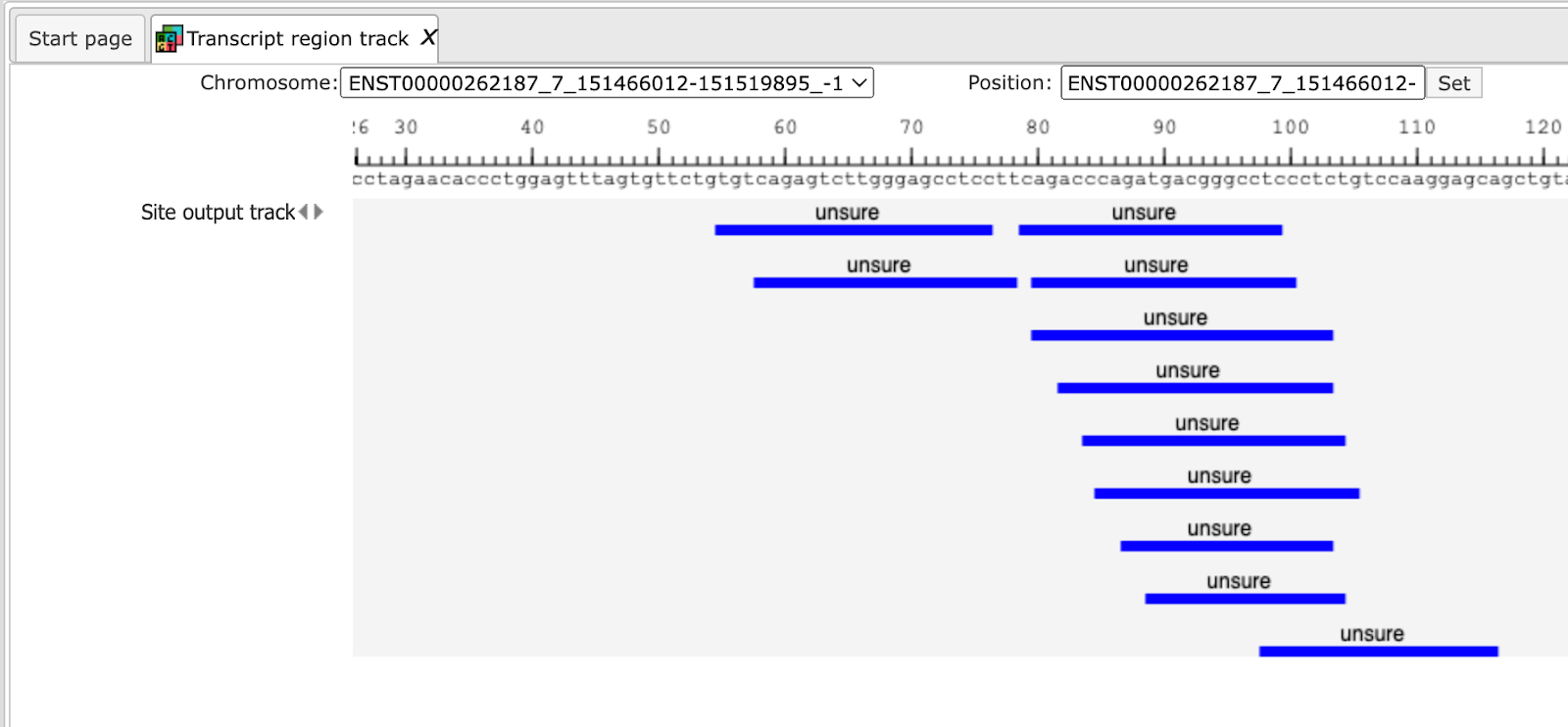Click the Transcript region track tab icon
Screen dimensions: 1568x727
point(169,39)
